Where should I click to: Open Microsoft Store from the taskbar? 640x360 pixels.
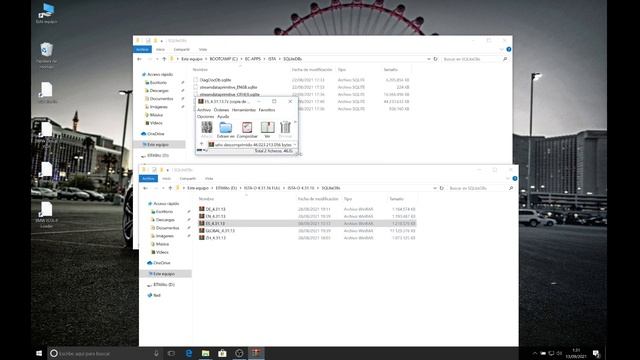(x=222, y=353)
